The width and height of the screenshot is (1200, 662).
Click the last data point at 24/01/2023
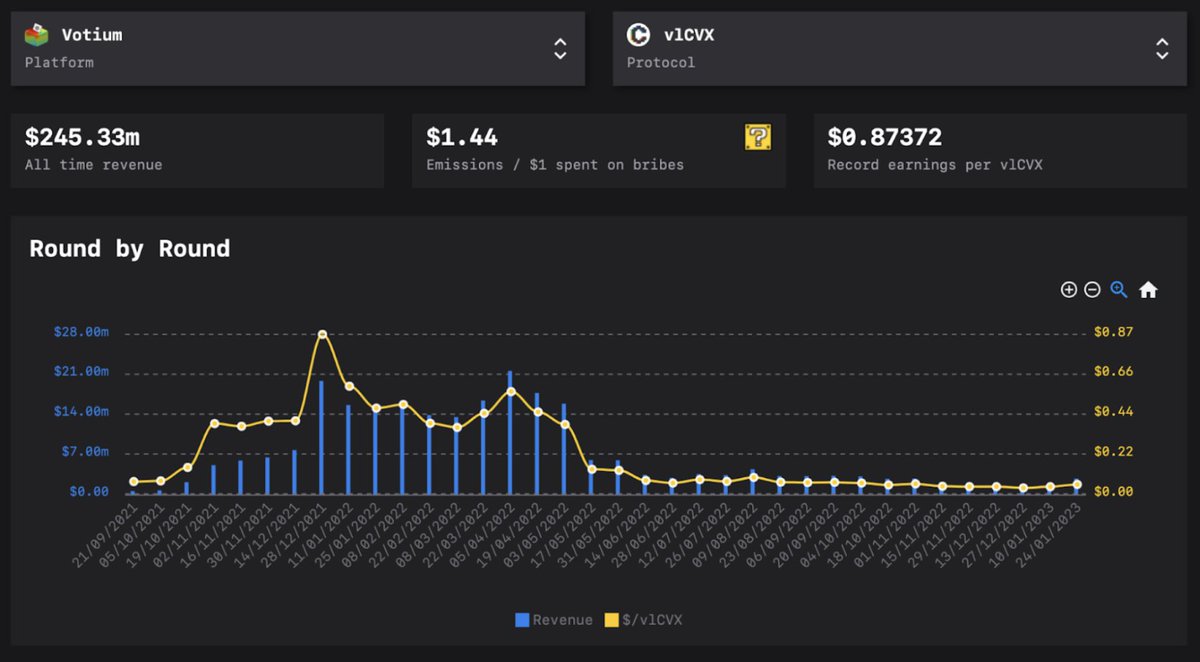pos(1077,484)
